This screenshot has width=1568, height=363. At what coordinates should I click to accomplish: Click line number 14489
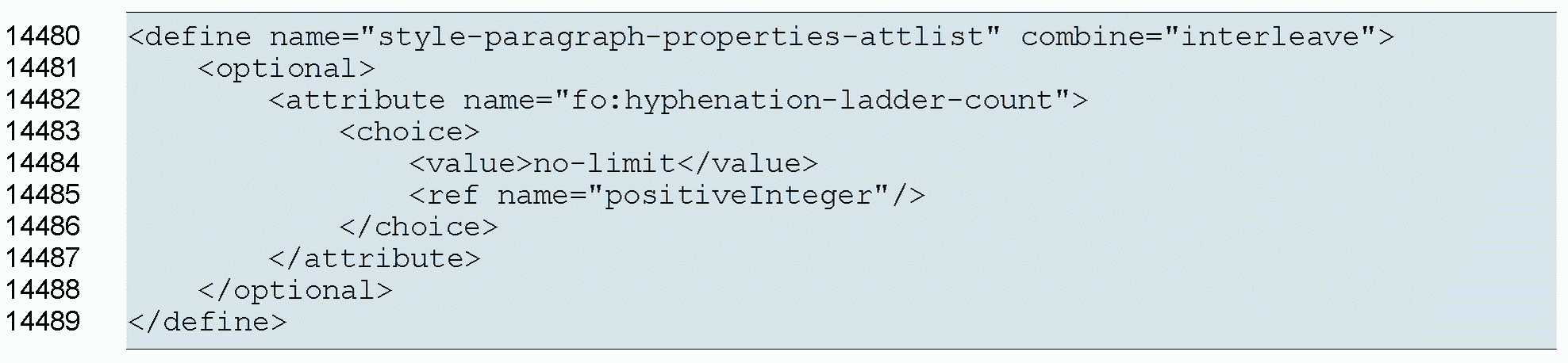pyautogui.click(x=43, y=322)
